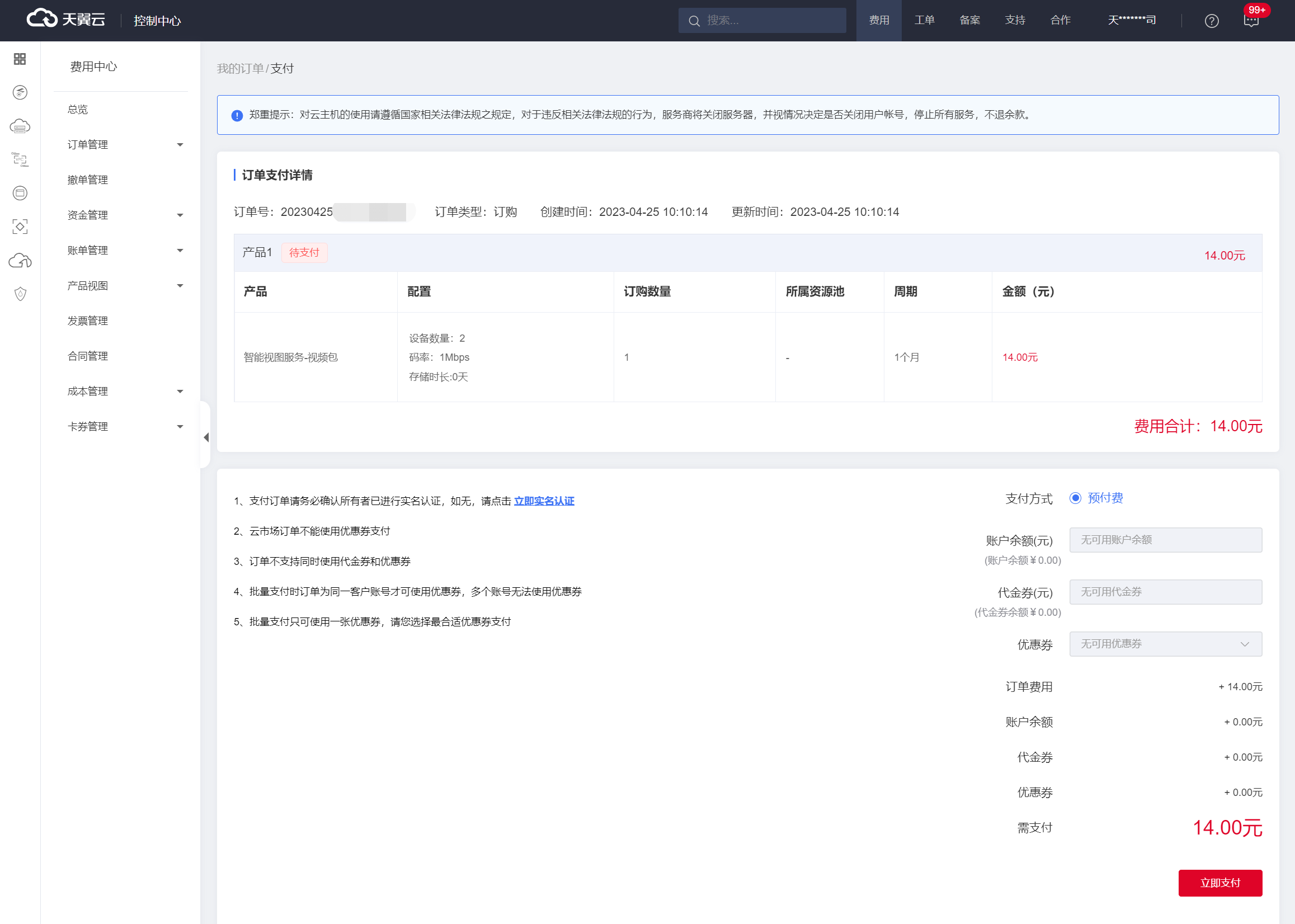Click the Tianyi Cloud logo
Viewport: 1295px width, 924px height.
click(x=66, y=20)
